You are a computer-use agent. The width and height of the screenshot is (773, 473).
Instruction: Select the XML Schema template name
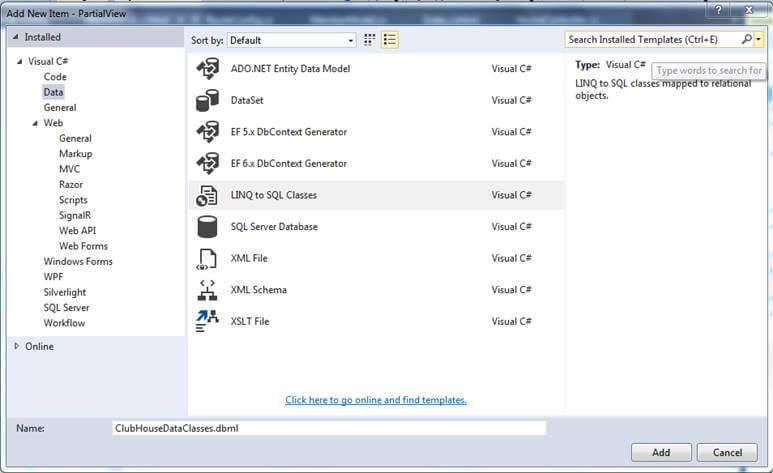(258, 290)
